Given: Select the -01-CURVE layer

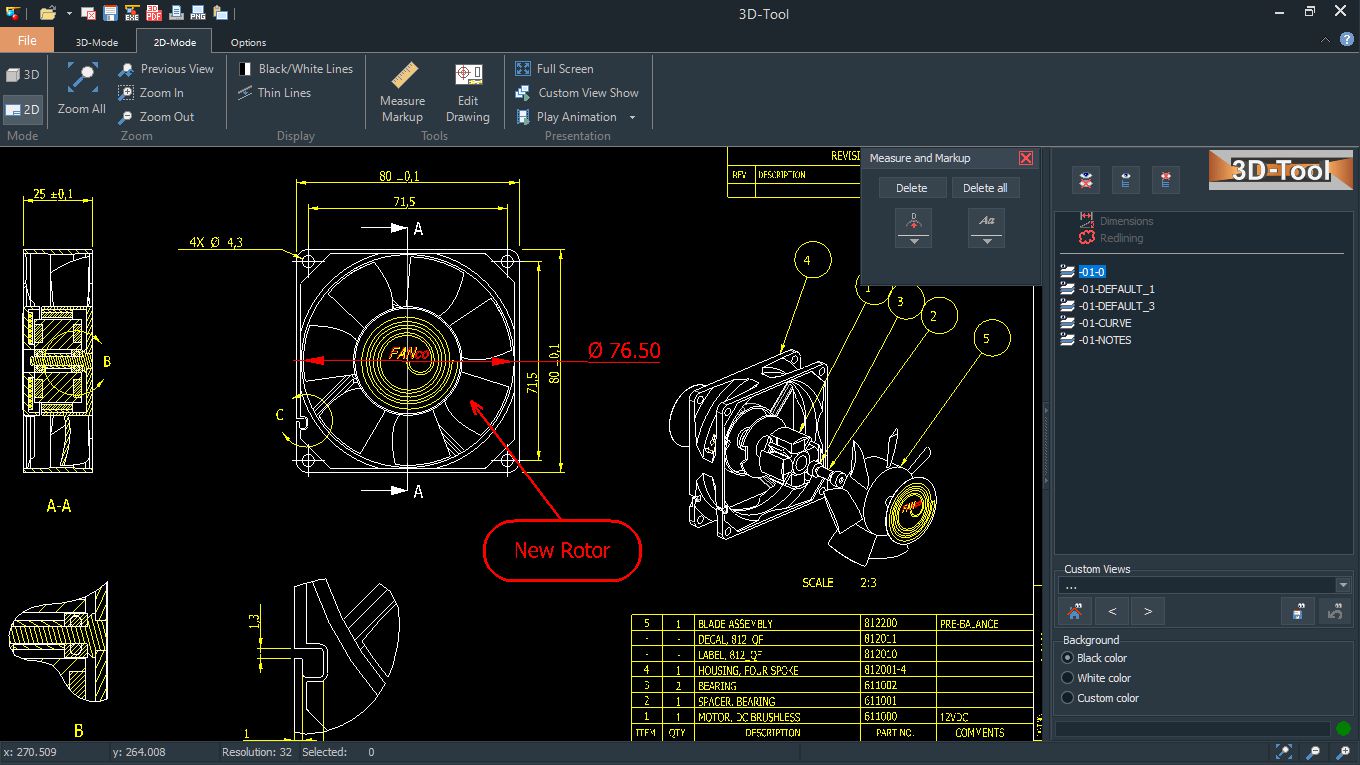Looking at the screenshot, I should [1104, 323].
